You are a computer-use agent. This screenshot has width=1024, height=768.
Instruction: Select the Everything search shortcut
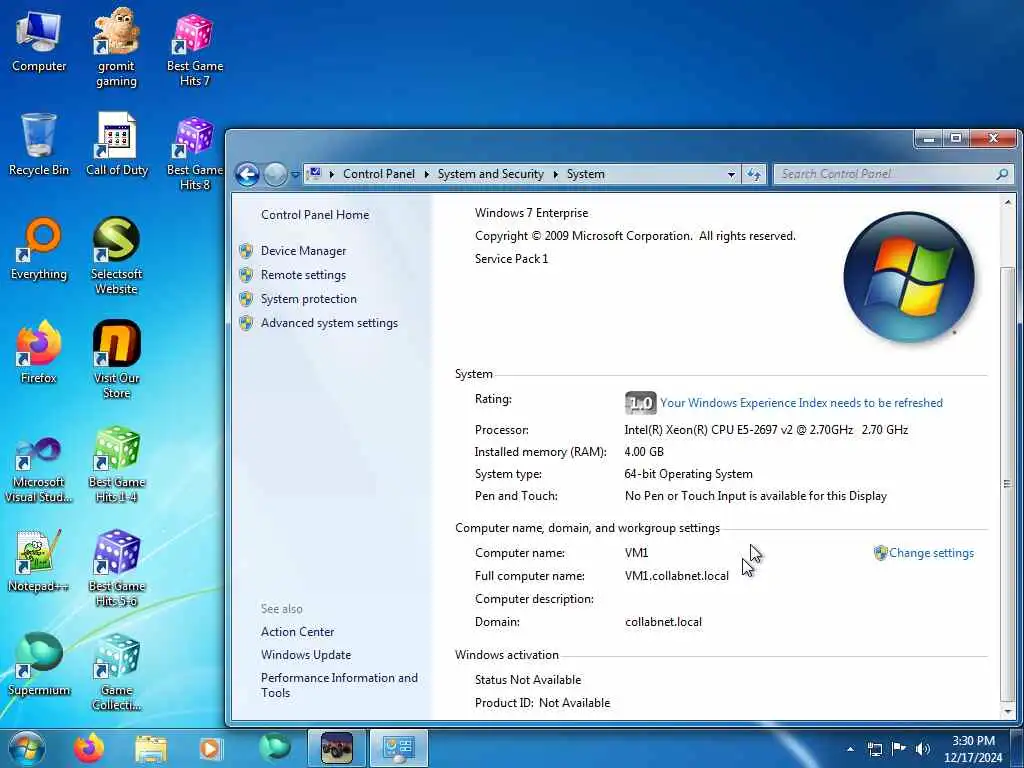coord(39,249)
